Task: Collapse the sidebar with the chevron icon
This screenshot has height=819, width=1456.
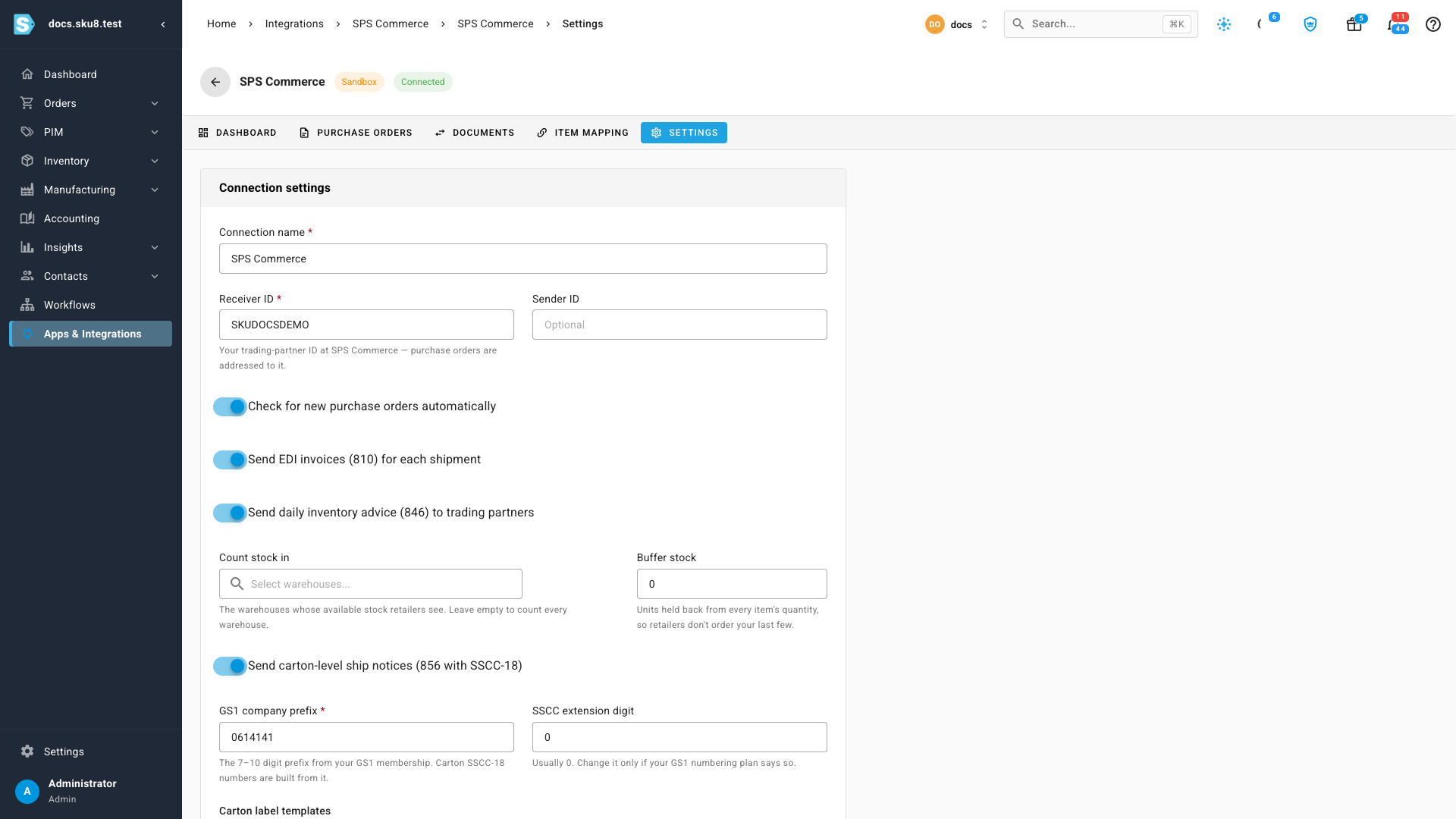Action: tap(163, 24)
